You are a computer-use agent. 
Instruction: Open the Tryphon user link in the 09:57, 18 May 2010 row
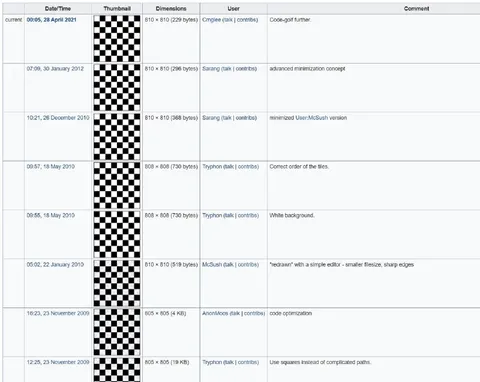(212, 167)
